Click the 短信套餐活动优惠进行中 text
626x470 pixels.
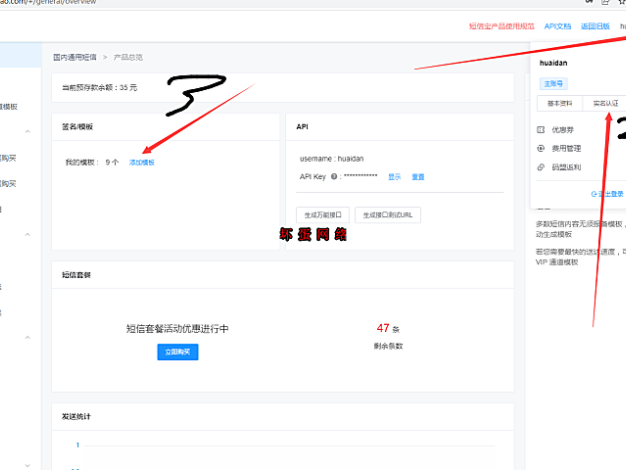(177, 329)
